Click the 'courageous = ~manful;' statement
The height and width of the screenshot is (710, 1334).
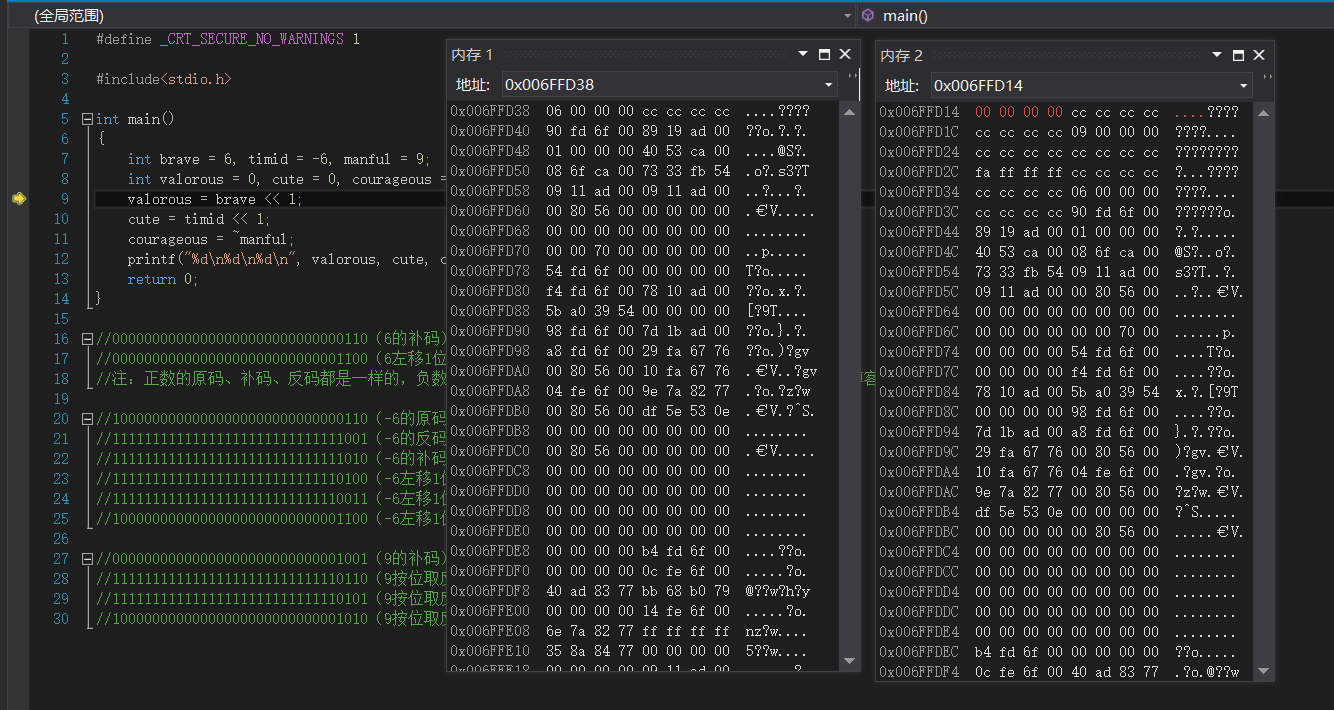211,239
